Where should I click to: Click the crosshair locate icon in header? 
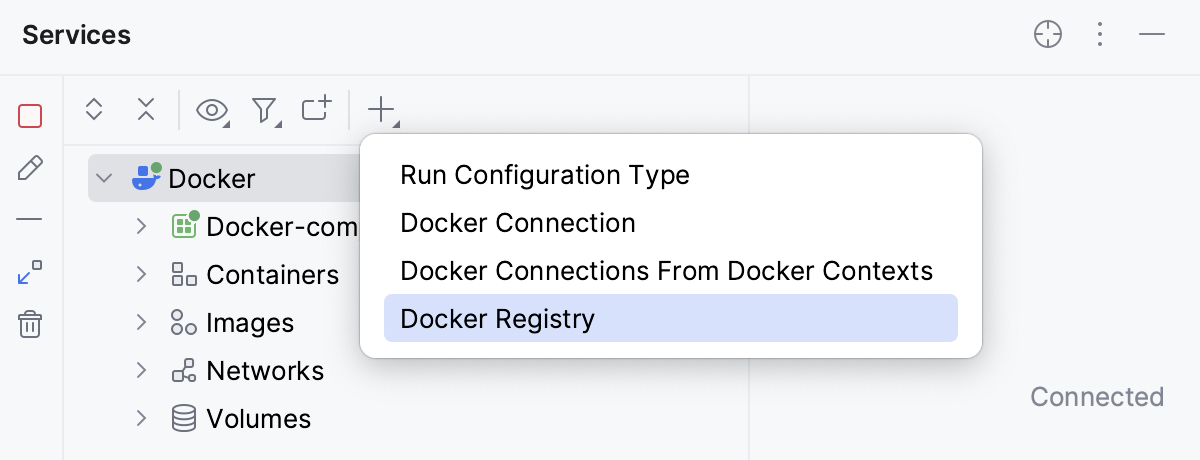point(1047,35)
